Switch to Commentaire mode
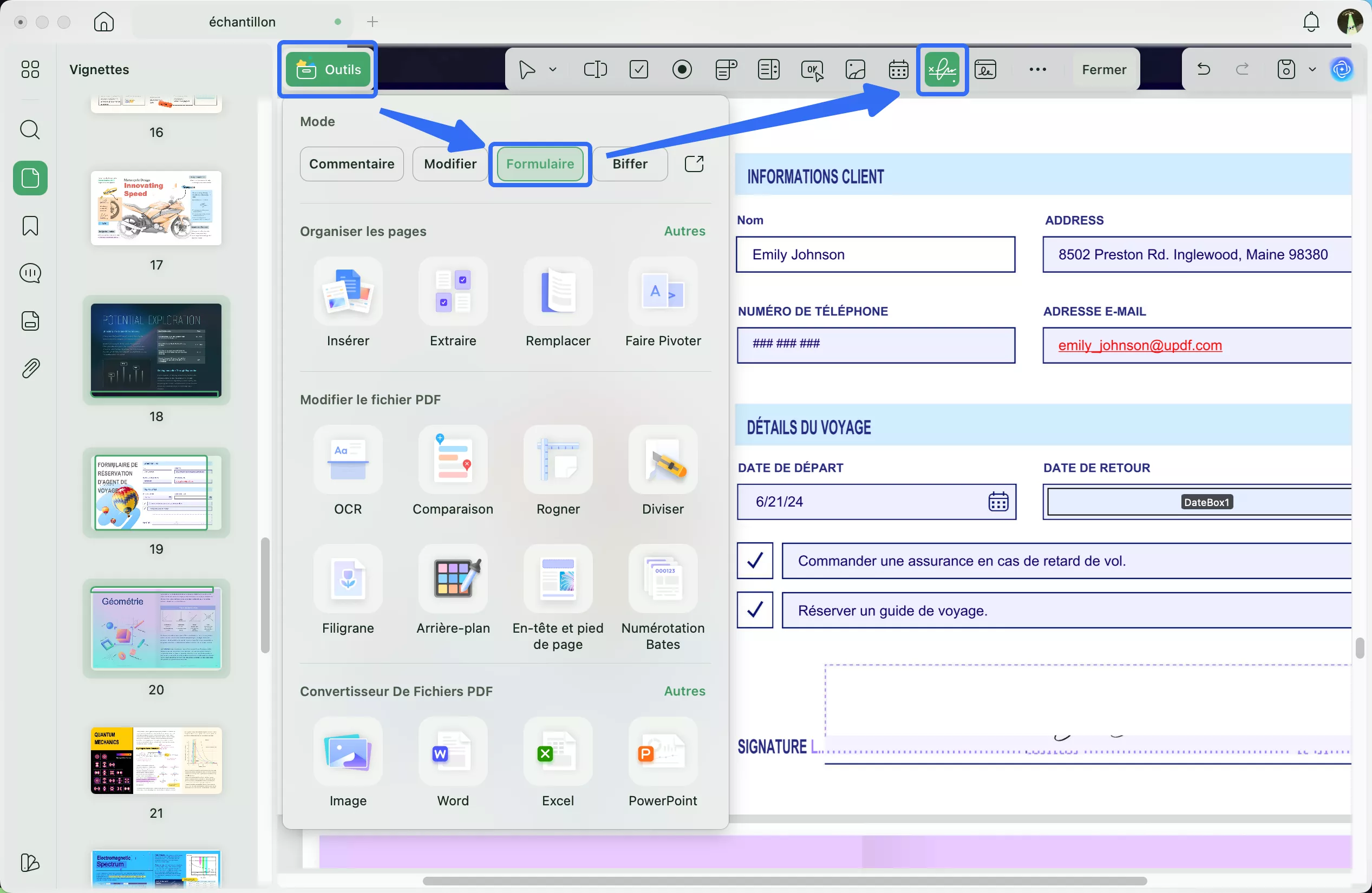This screenshot has height=893, width=1372. (351, 164)
